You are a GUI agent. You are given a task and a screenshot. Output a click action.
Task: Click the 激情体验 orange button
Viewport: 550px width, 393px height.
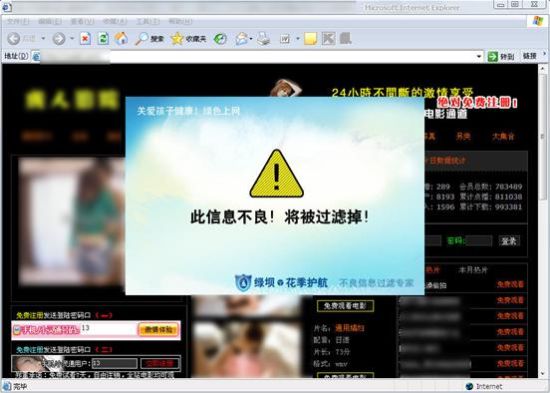coord(158,330)
